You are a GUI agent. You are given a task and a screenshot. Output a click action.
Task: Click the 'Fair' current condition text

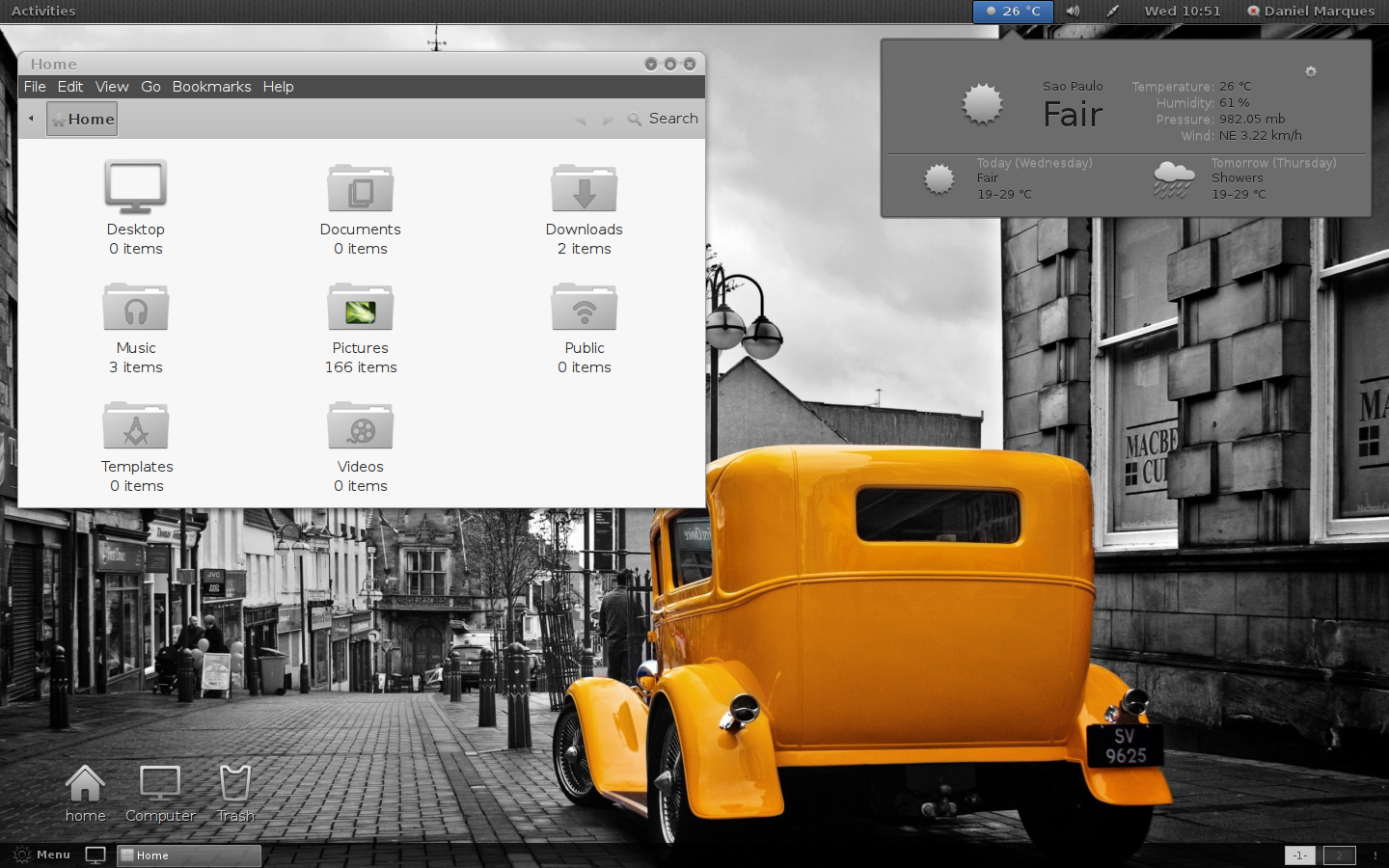click(1073, 115)
